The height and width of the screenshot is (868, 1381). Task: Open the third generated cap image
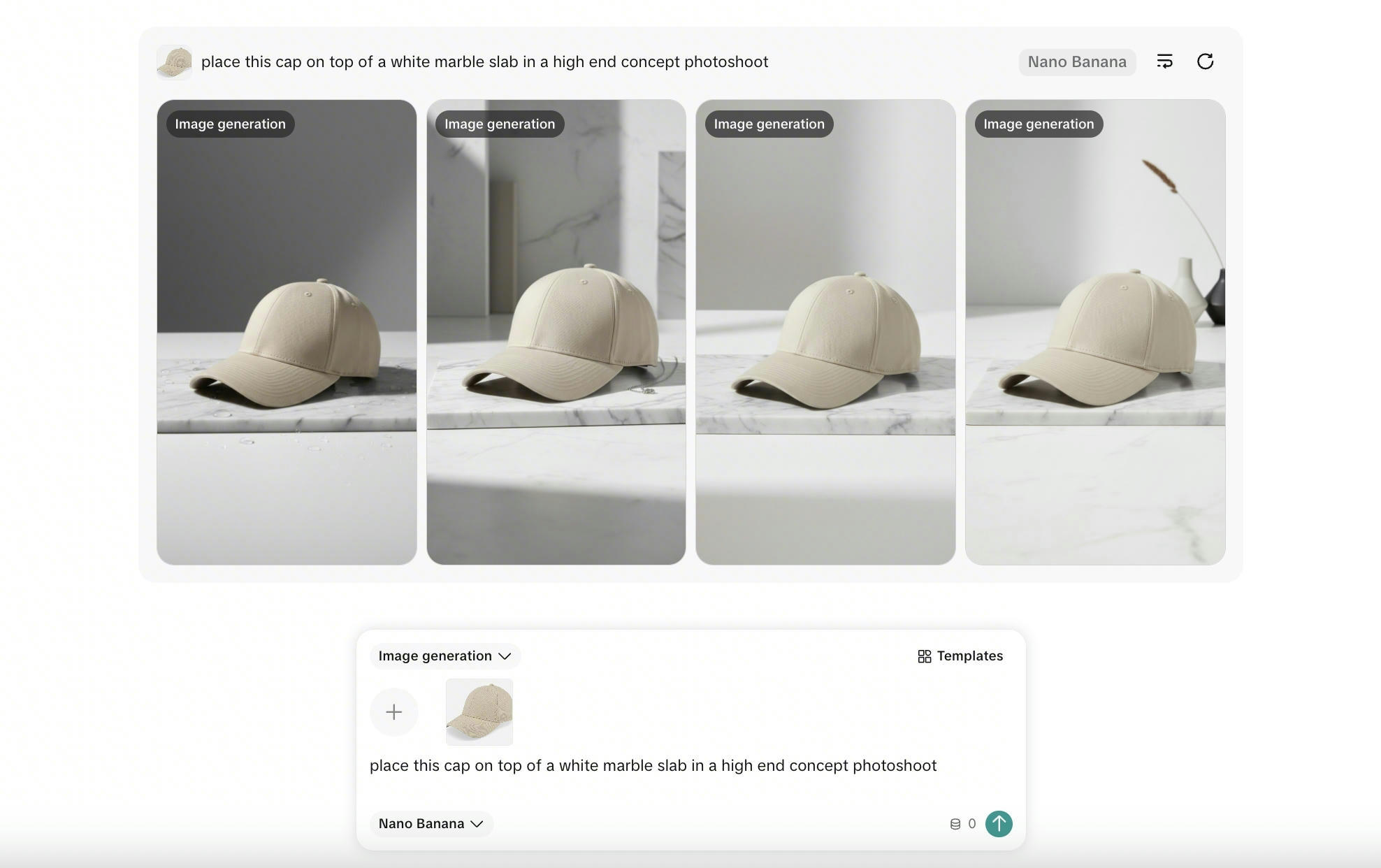click(x=825, y=332)
